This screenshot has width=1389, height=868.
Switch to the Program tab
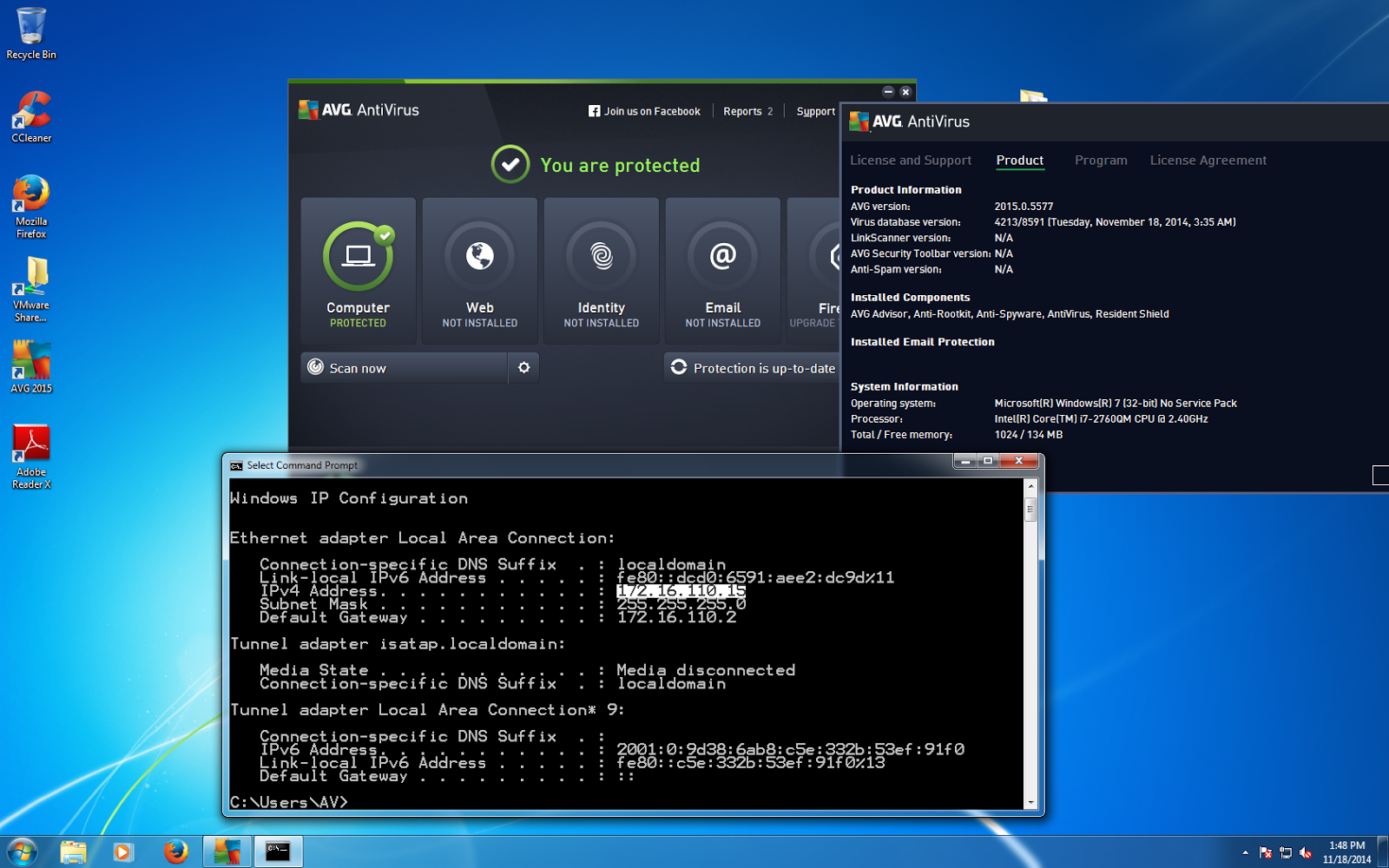(1101, 161)
